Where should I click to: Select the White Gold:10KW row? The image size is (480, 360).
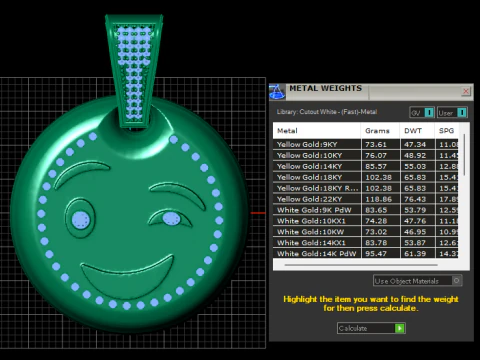coord(366,232)
